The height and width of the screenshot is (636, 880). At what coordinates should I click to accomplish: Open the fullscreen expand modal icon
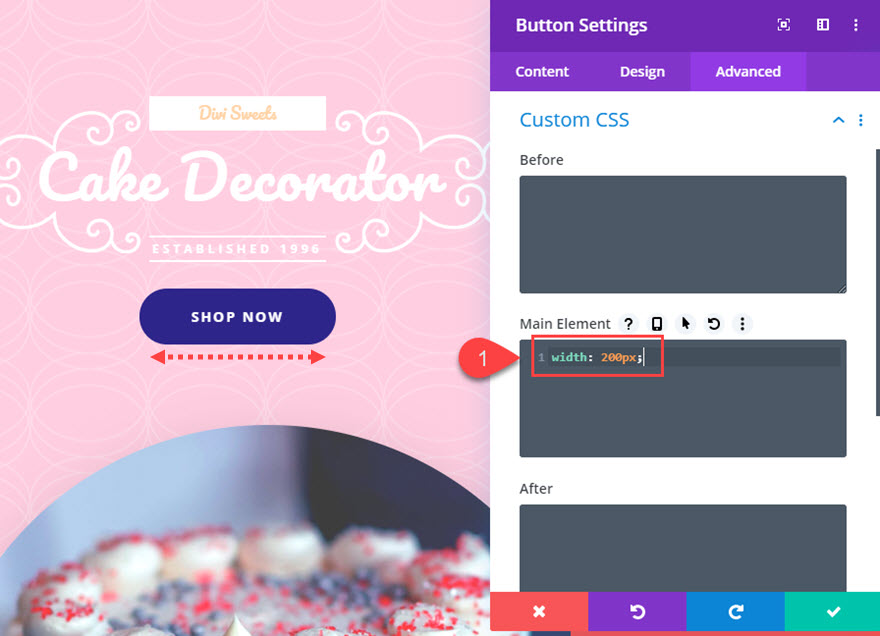(783, 25)
